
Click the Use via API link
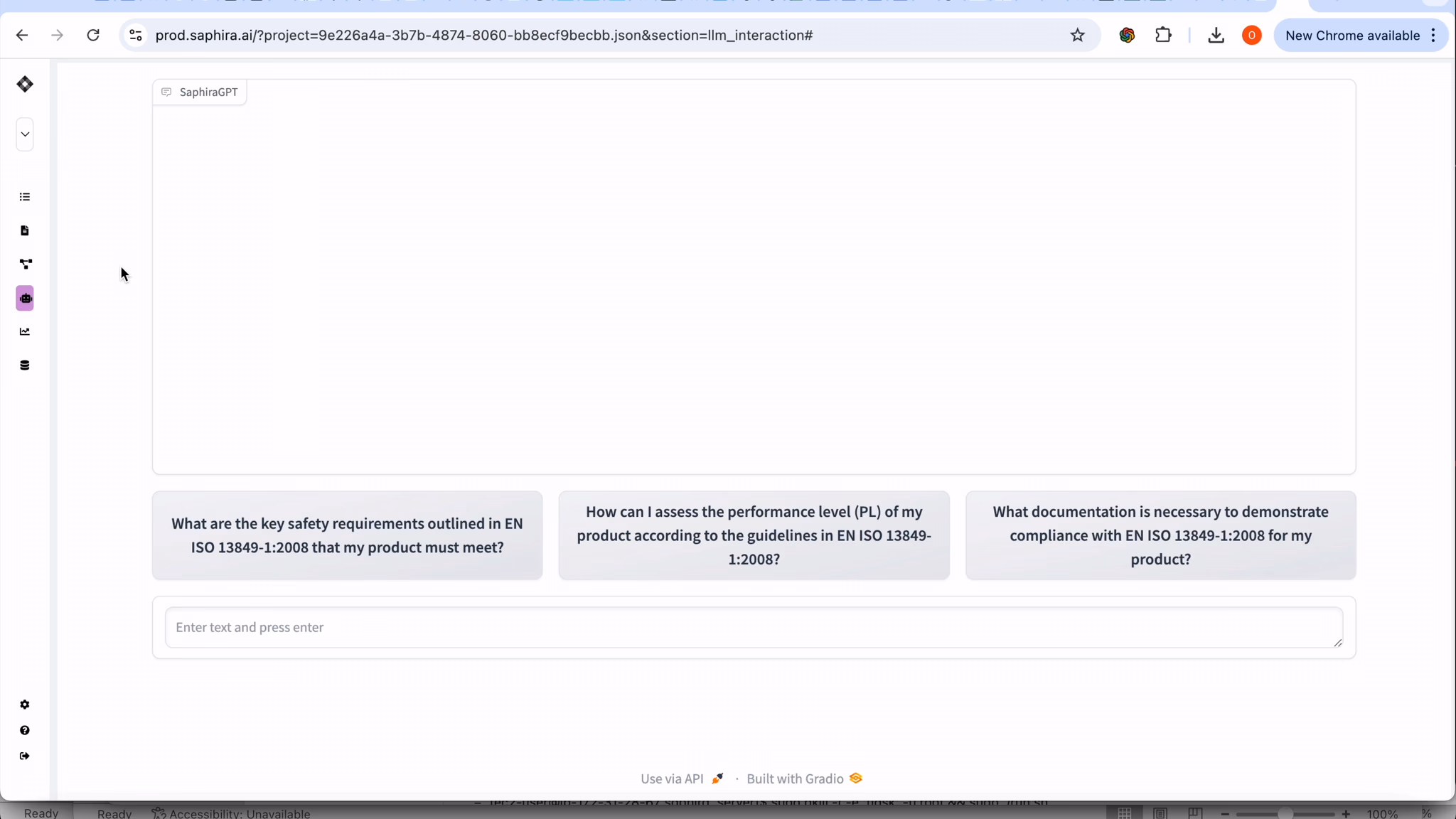pyautogui.click(x=671, y=778)
